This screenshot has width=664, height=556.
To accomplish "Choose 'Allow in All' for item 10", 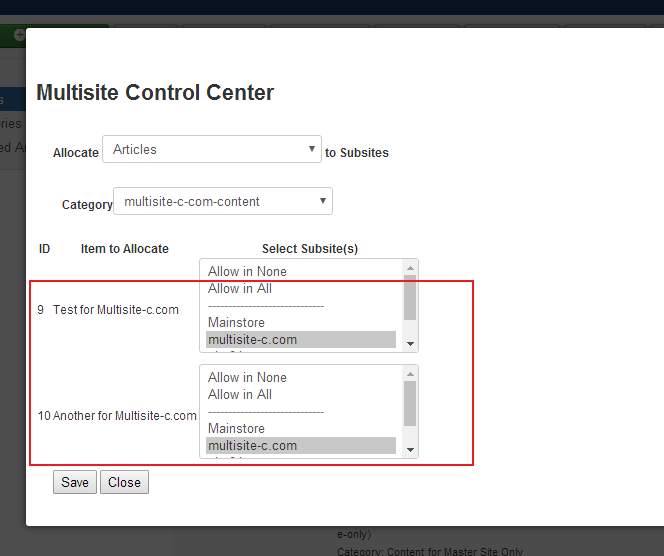I will pos(240,395).
